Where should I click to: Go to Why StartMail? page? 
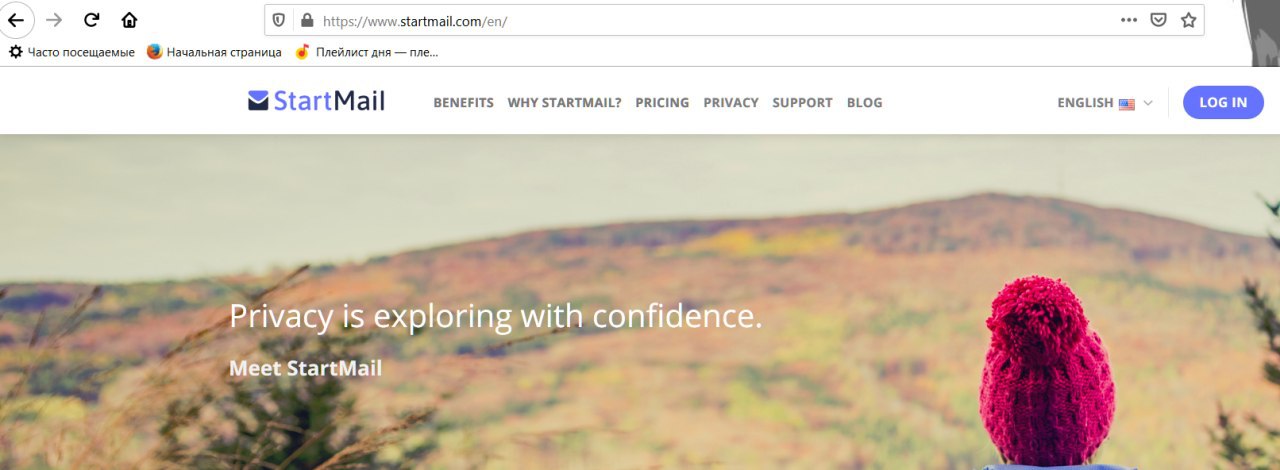pyautogui.click(x=564, y=103)
